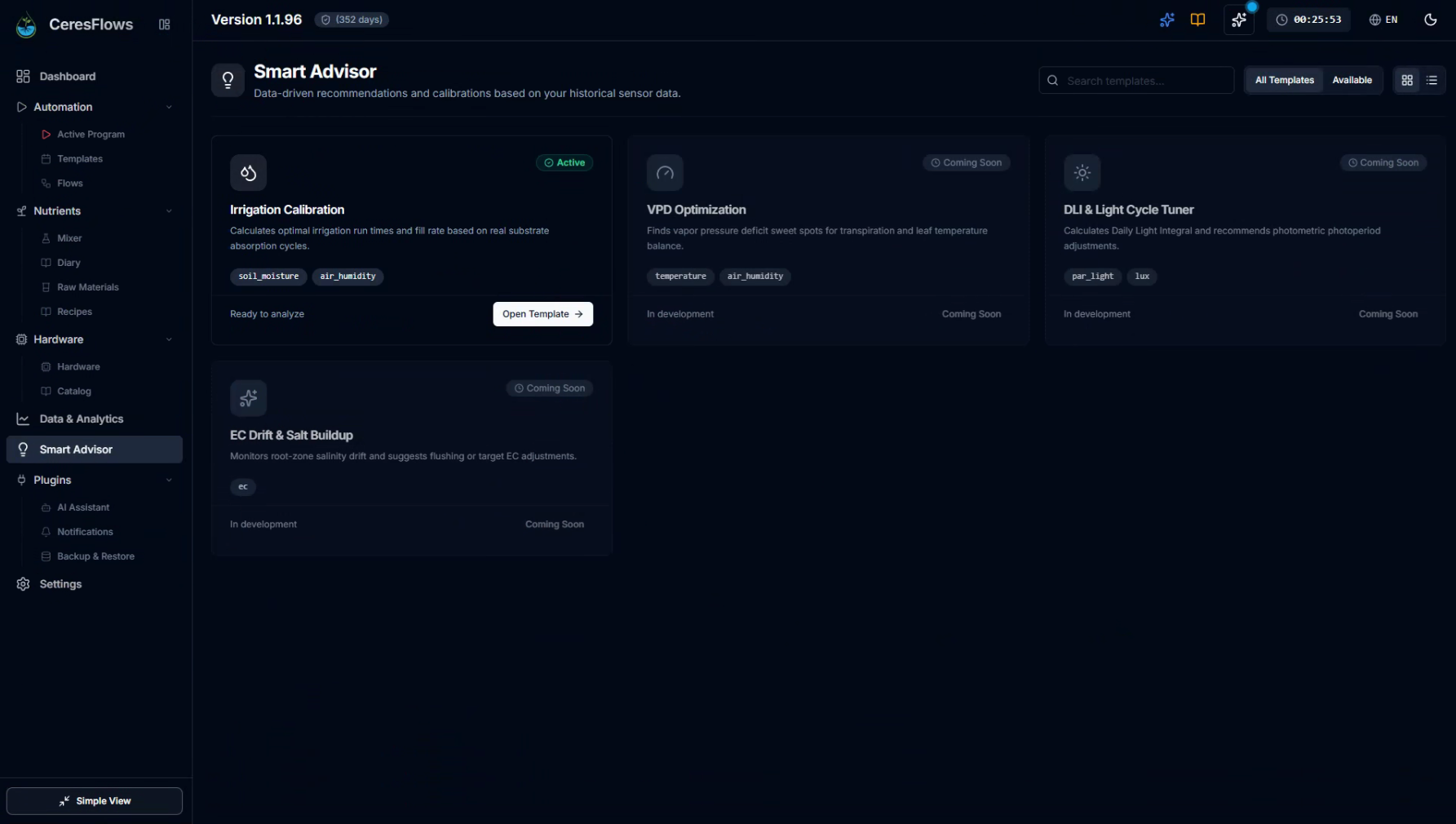Collapse the Plugins section chevron
The height and width of the screenshot is (824, 1456).
(169, 480)
